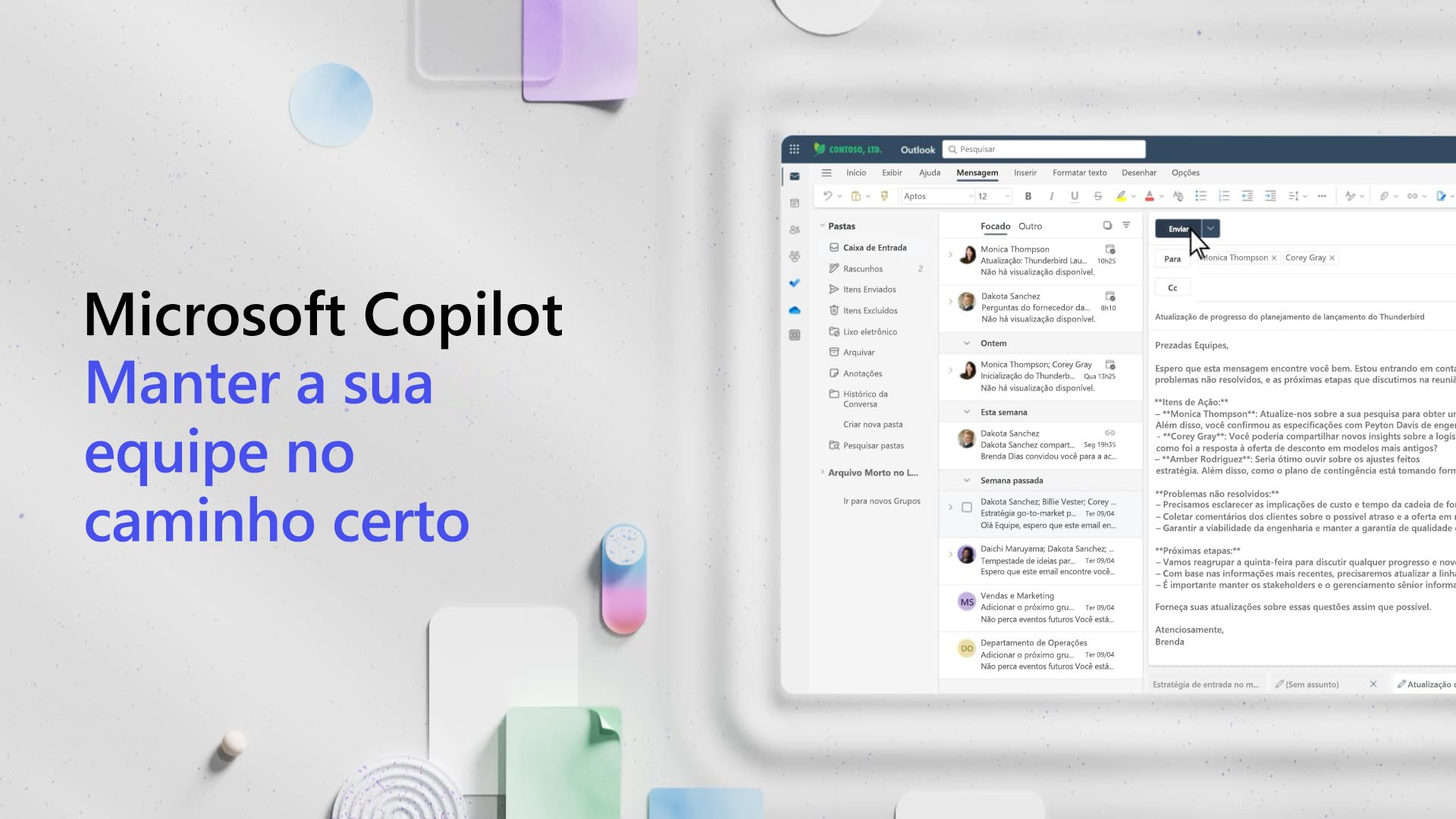Click Criar nova pasta link

[871, 423]
